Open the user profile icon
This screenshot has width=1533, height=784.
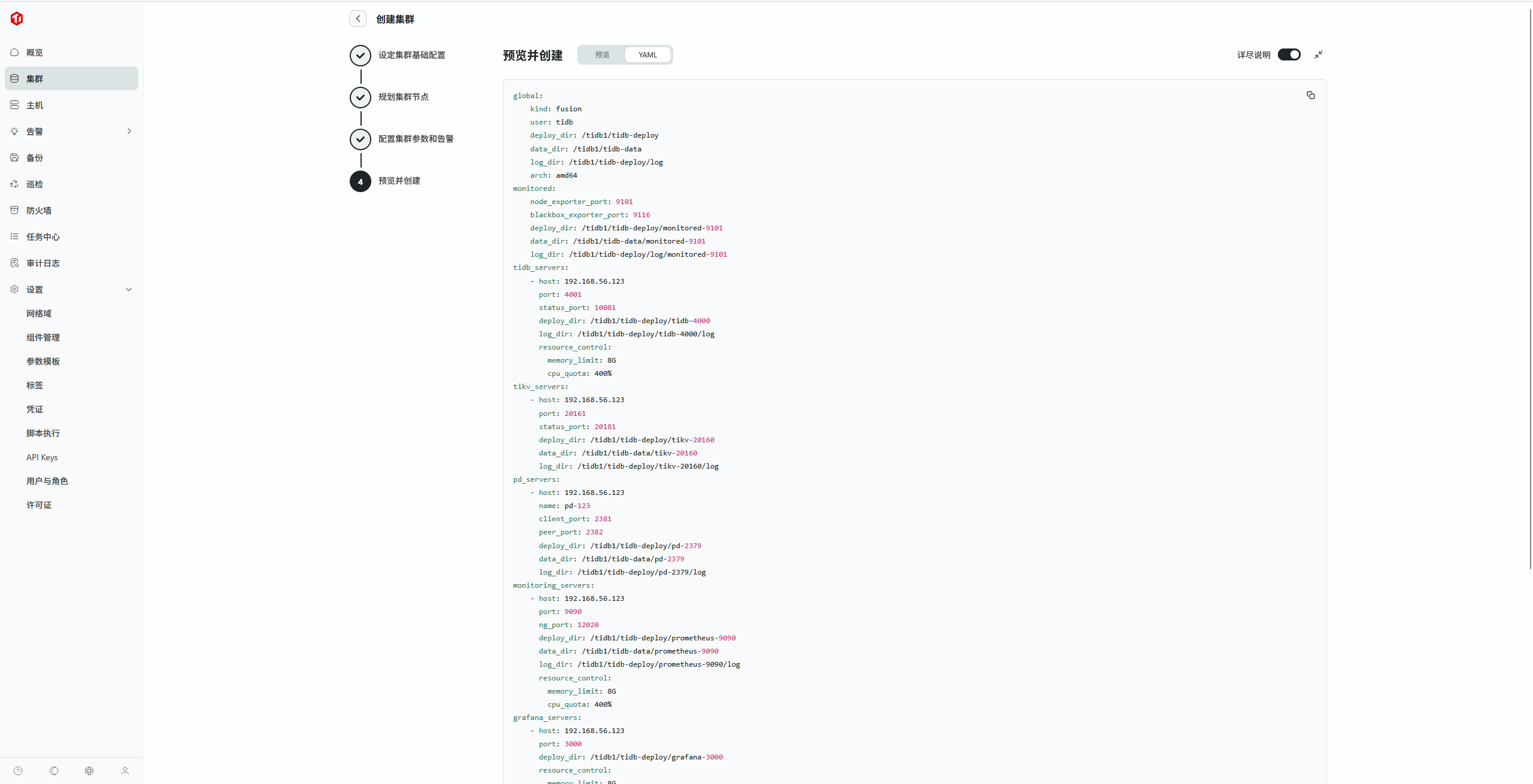click(125, 771)
